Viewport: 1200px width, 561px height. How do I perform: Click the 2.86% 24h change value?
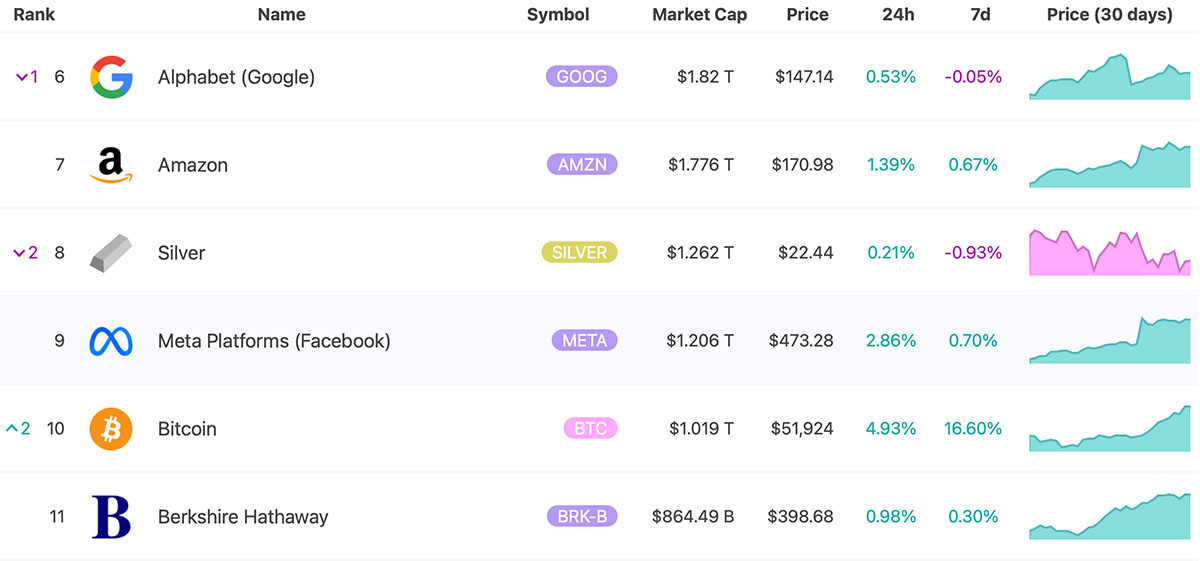coord(891,341)
